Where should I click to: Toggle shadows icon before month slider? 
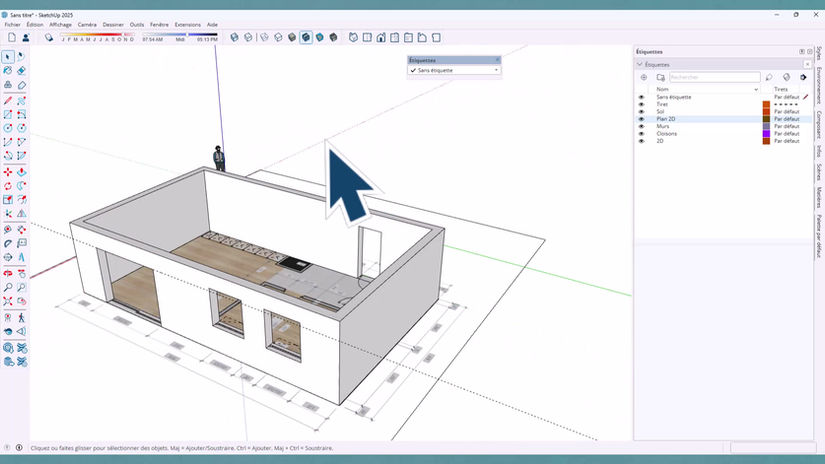pos(49,37)
